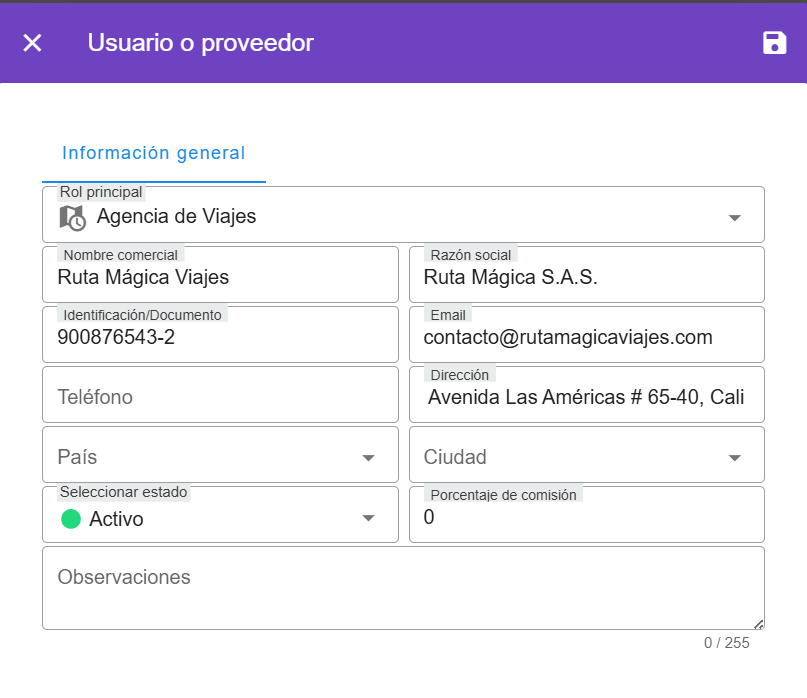The height and width of the screenshot is (698, 807).
Task: Click the Dirección address field
Action: pos(586,398)
